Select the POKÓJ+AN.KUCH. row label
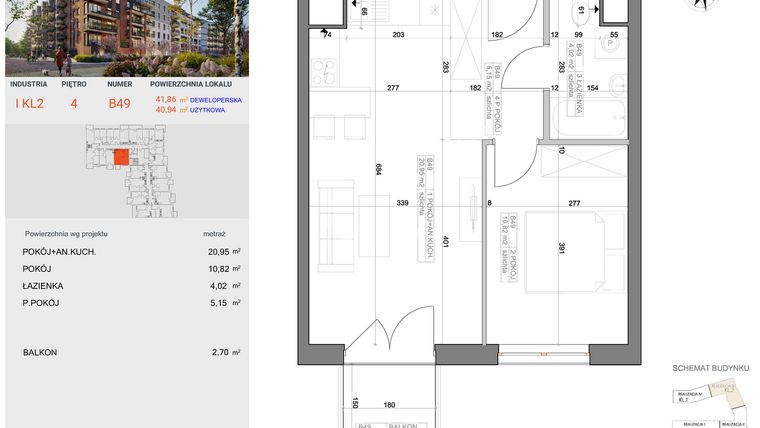Viewport: 760px width, 428px height. (x=59, y=252)
